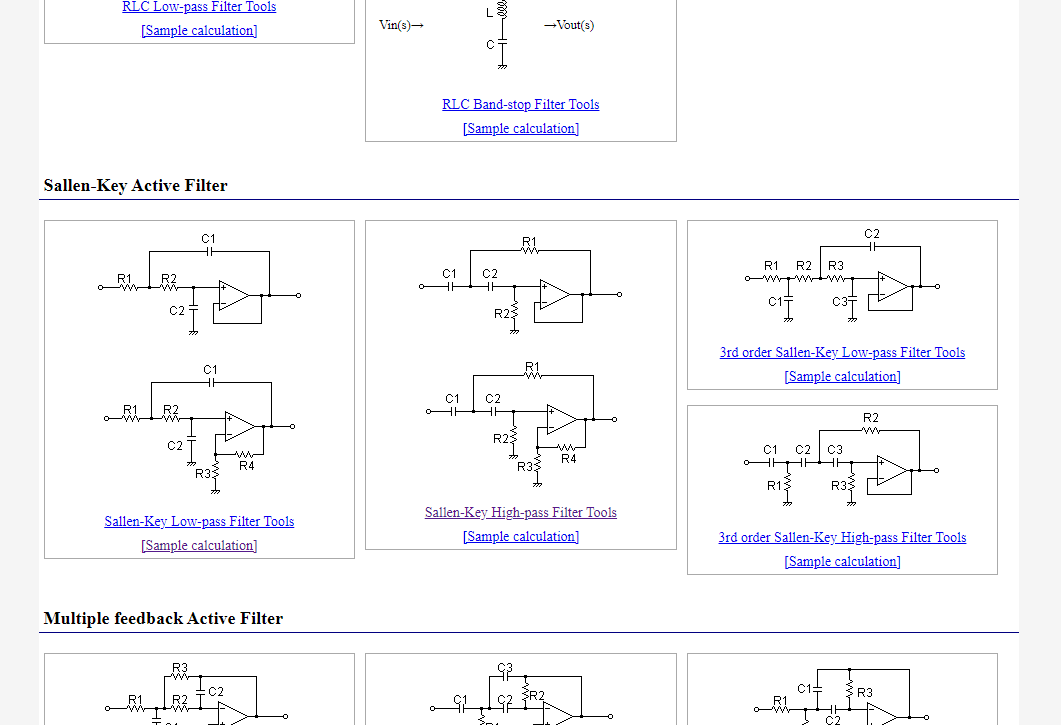The width and height of the screenshot is (1061, 725).
Task: Click the unity-gain Sallen-Key low-pass circuit diagram
Action: click(x=199, y=282)
